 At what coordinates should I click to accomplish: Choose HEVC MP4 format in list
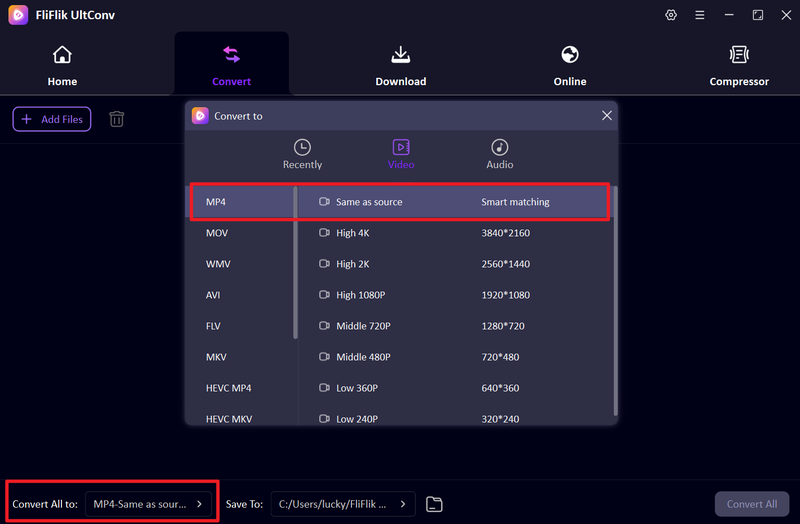pyautogui.click(x=240, y=388)
